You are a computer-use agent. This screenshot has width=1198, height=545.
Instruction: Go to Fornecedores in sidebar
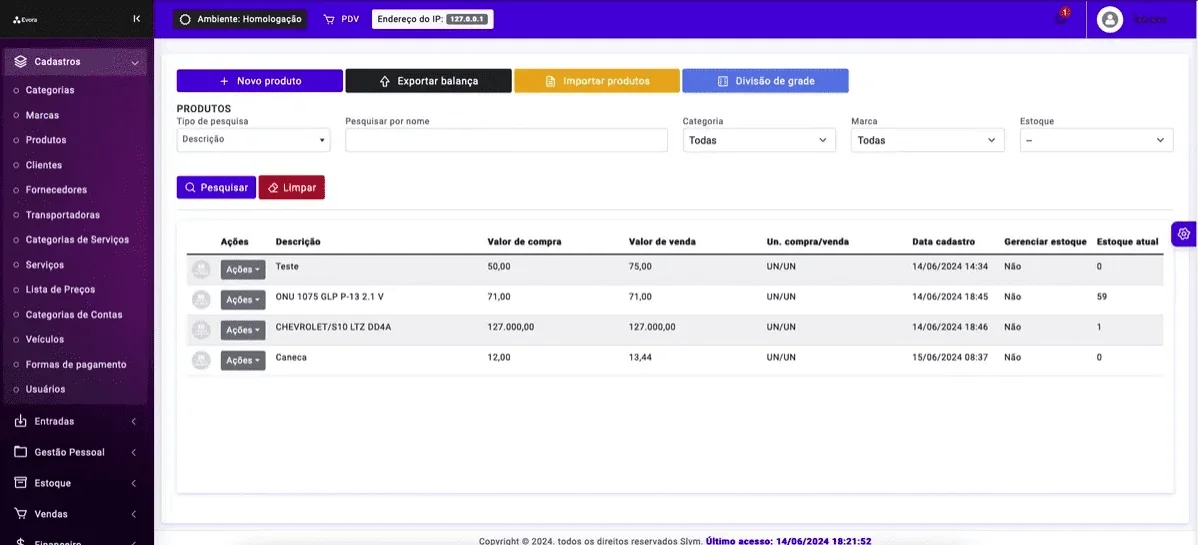pos(57,190)
